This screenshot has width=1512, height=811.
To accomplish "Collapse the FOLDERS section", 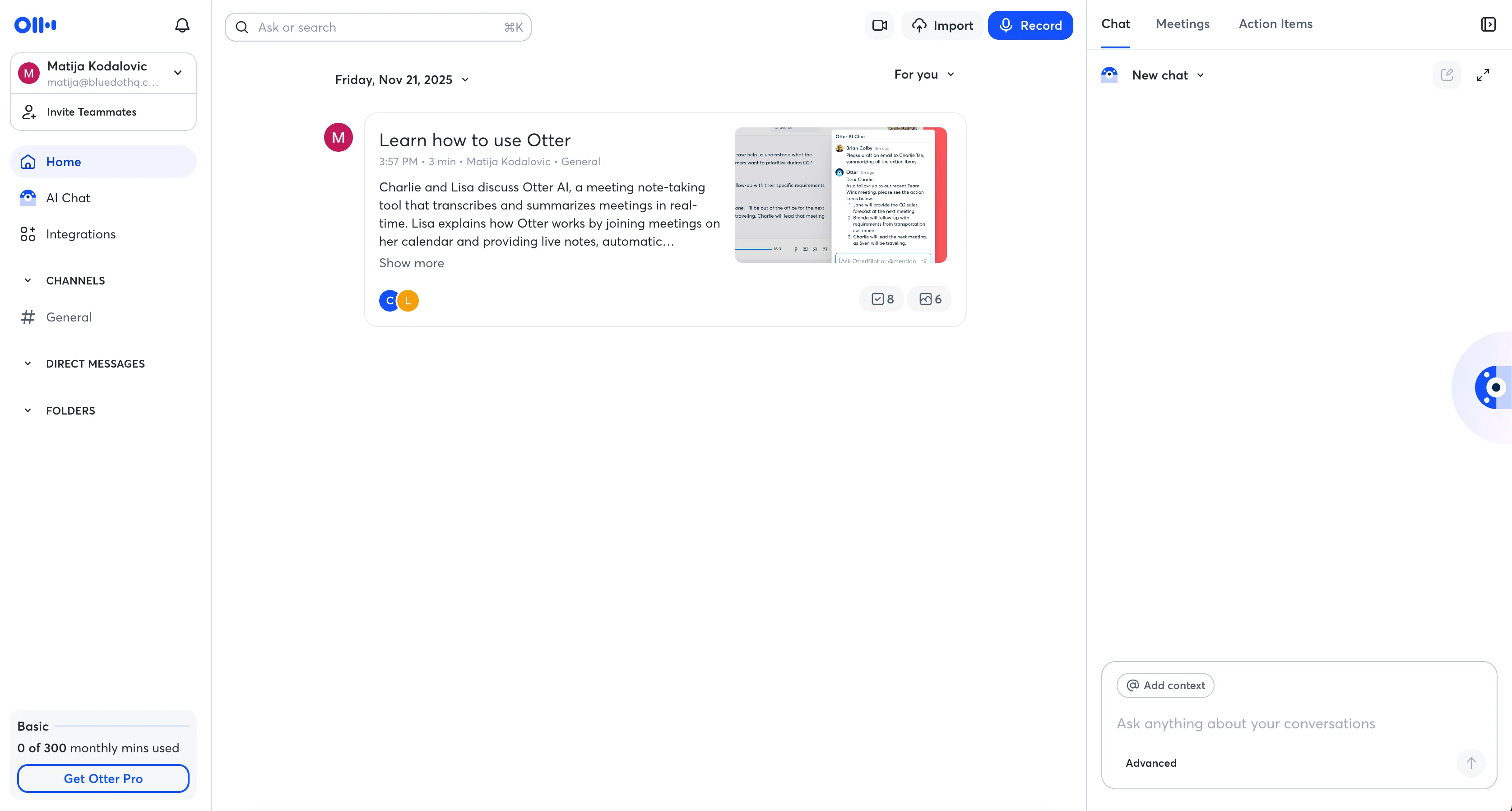I will click(x=28, y=410).
